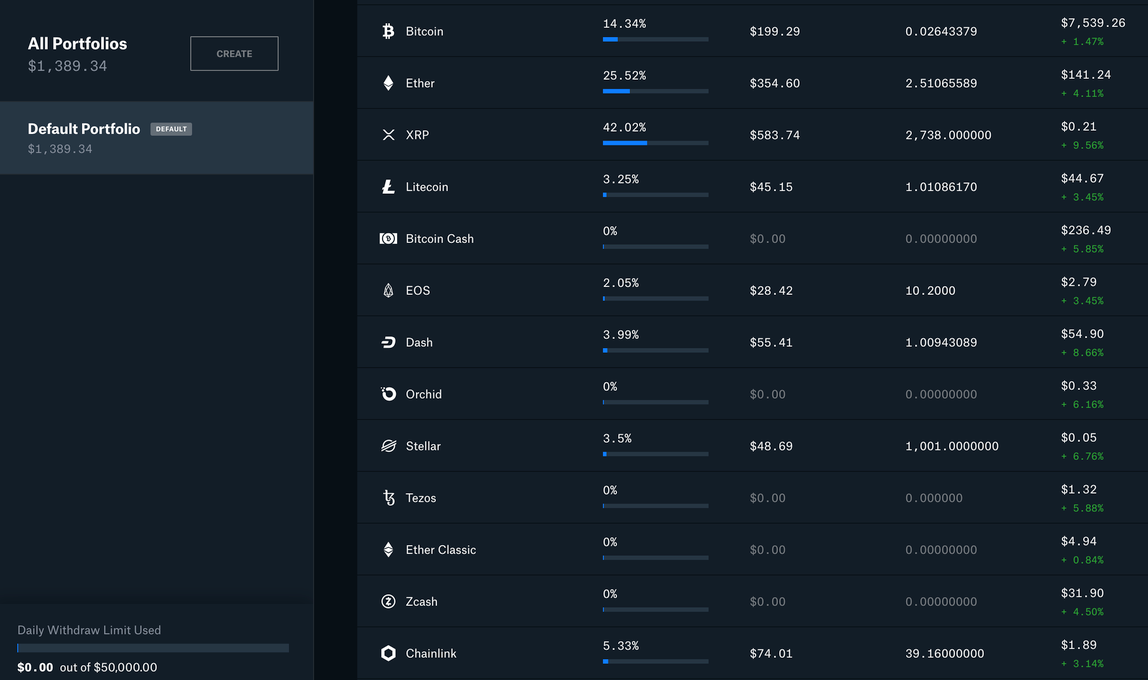Open the Litecoin asset name

tap(427, 187)
